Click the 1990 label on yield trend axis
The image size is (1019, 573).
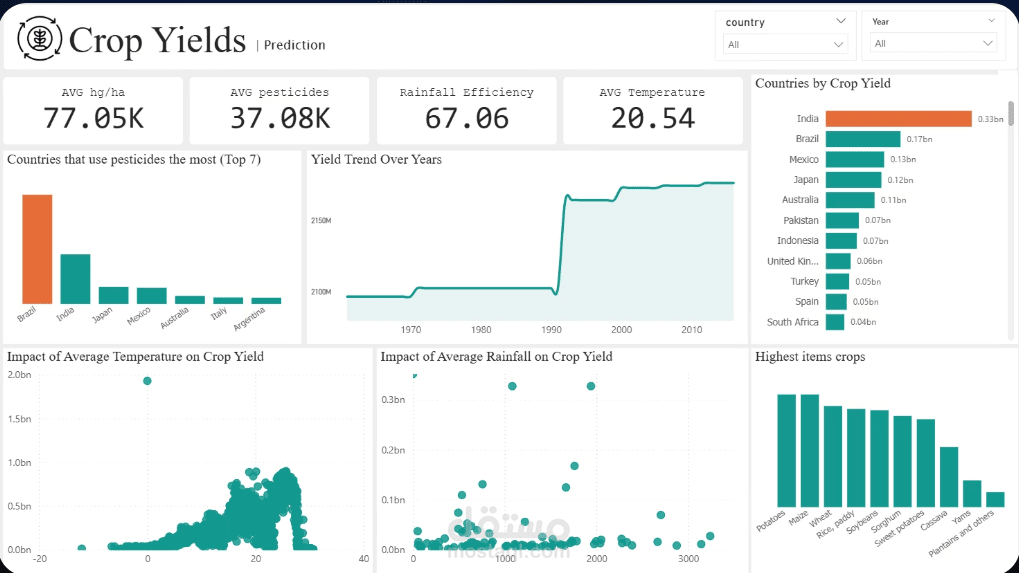pos(551,329)
